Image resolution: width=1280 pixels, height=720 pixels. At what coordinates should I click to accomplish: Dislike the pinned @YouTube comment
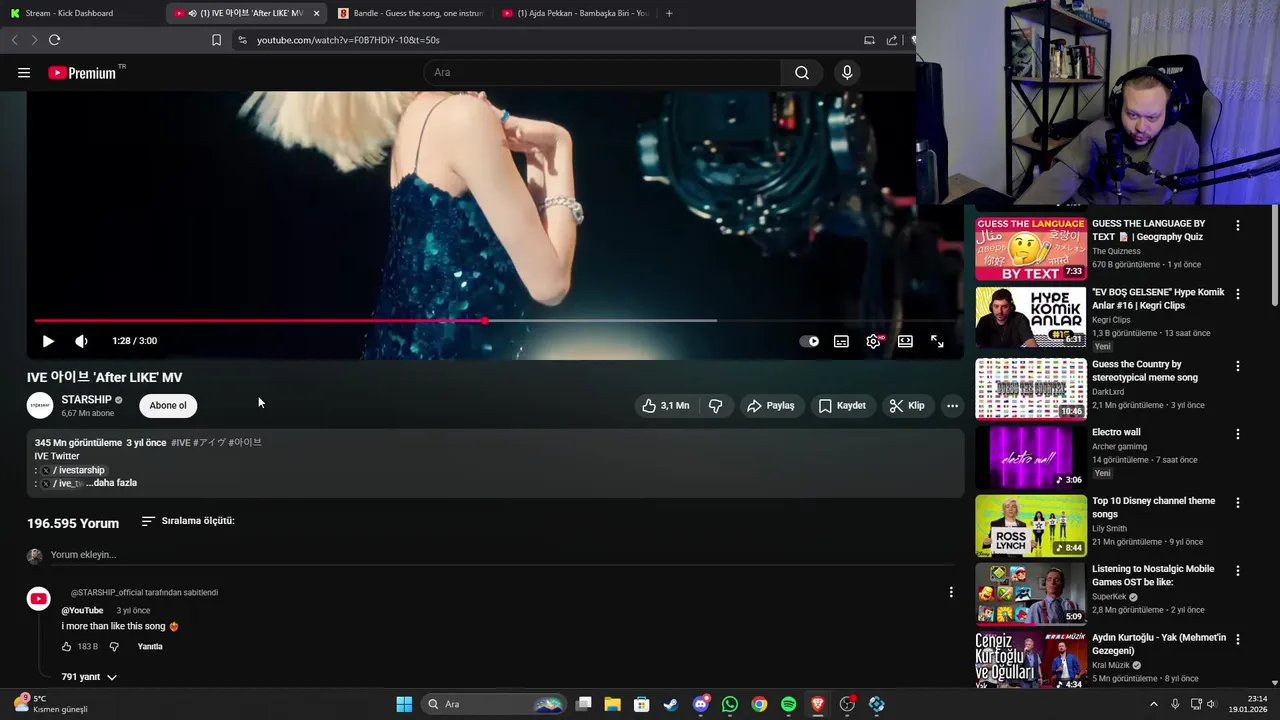pyautogui.click(x=114, y=647)
